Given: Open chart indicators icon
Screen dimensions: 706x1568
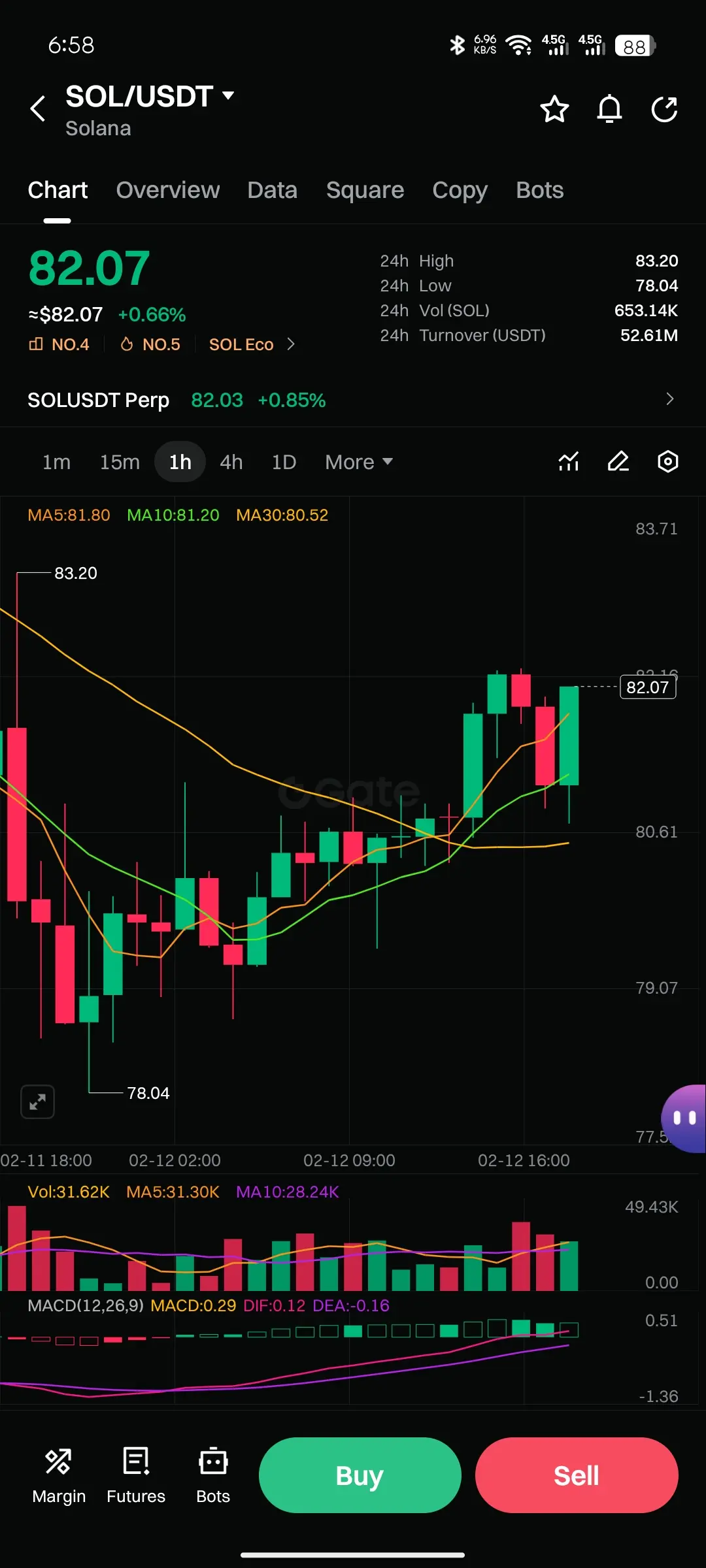Looking at the screenshot, I should click(569, 462).
